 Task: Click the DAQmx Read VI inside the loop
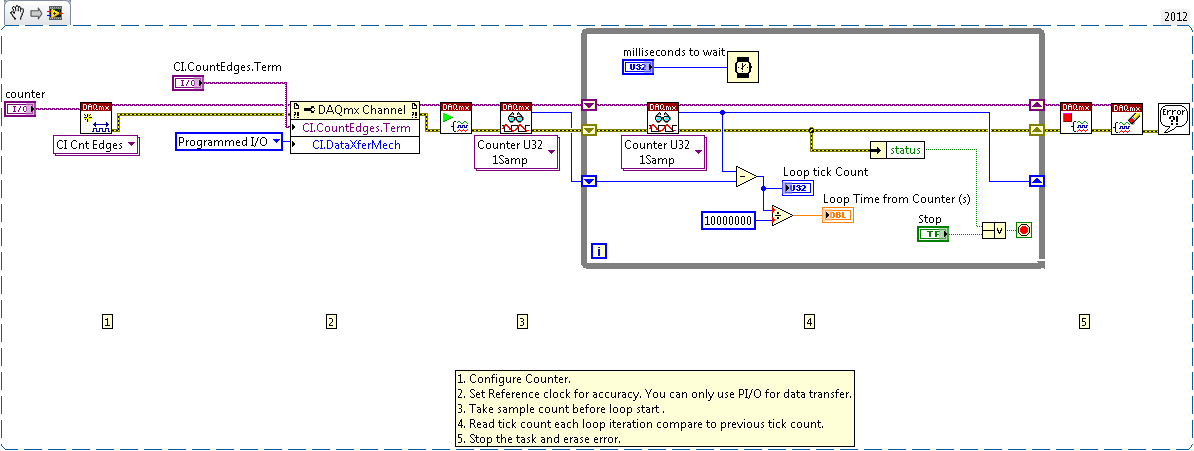pos(662,117)
